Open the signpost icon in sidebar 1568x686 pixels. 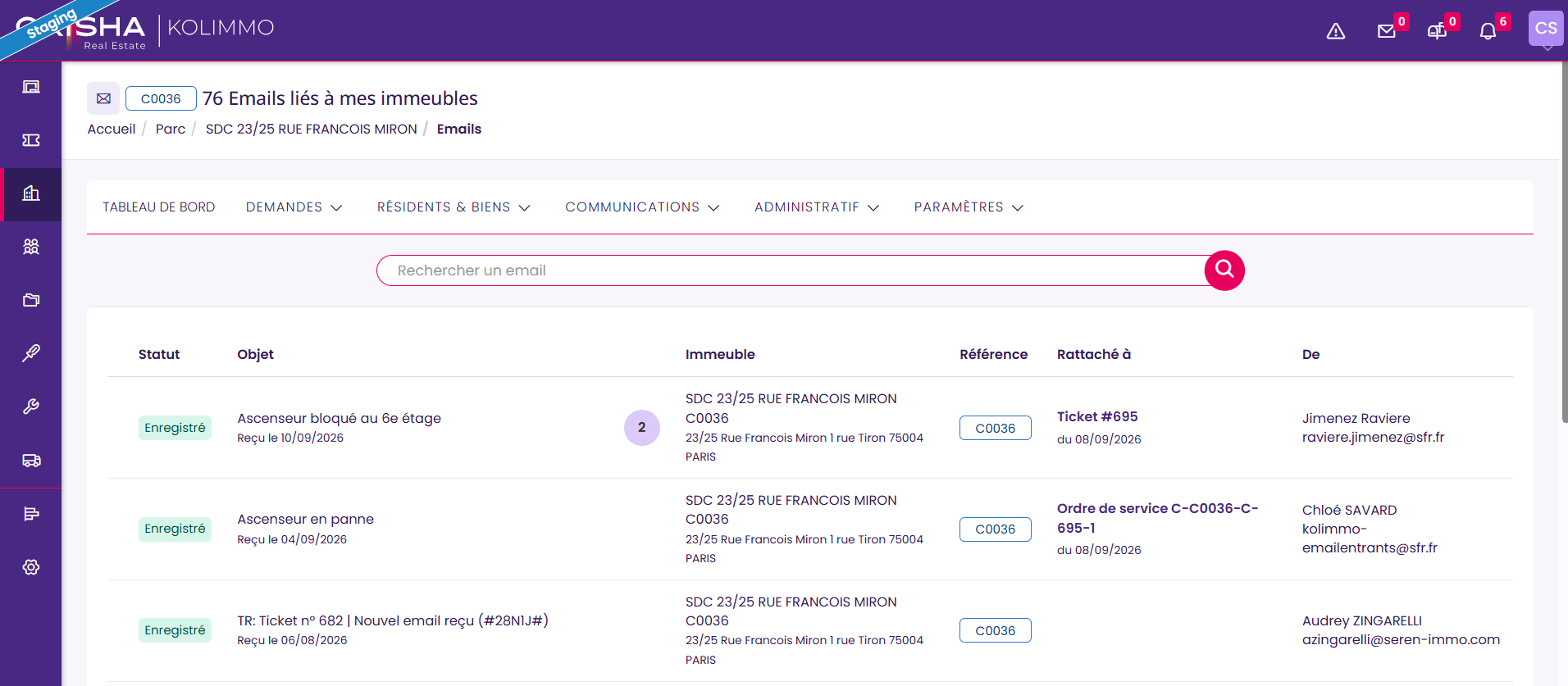pos(31,514)
